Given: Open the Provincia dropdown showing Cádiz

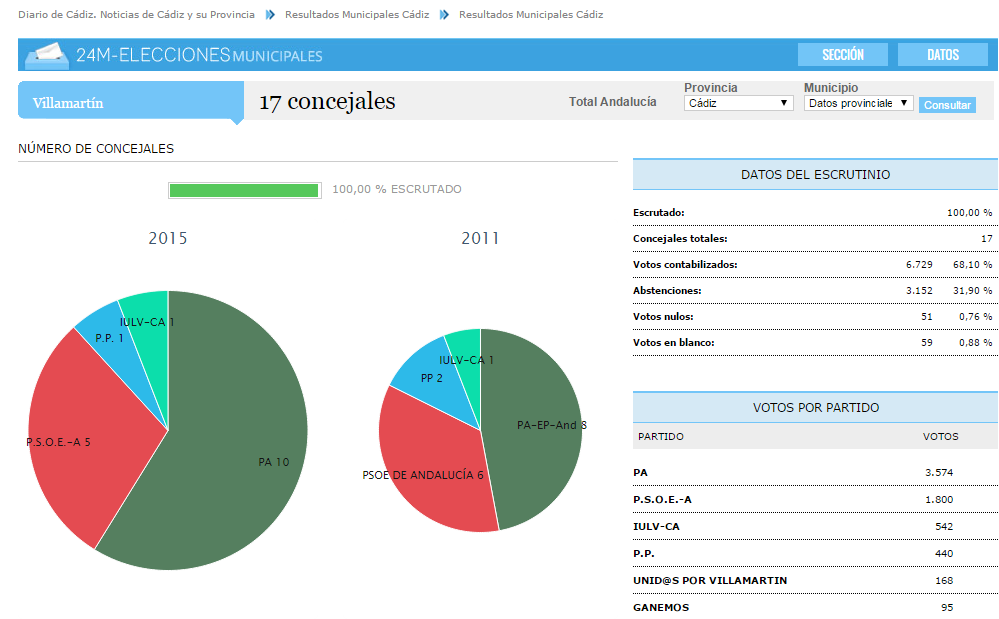Looking at the screenshot, I should tap(738, 103).
